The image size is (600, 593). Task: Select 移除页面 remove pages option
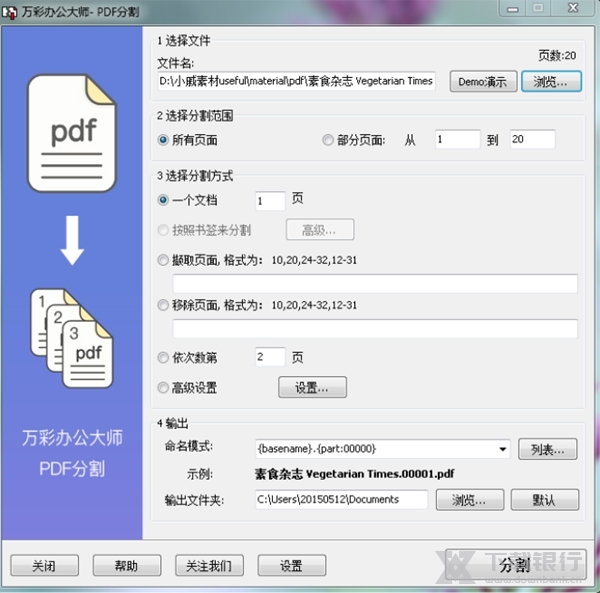pos(164,305)
